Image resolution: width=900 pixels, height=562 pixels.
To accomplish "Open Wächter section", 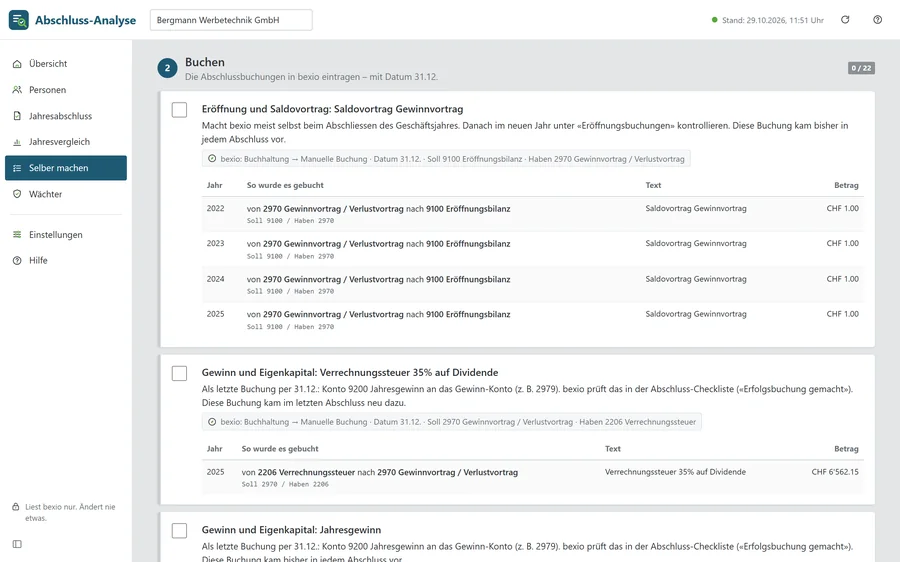I will coord(66,194).
